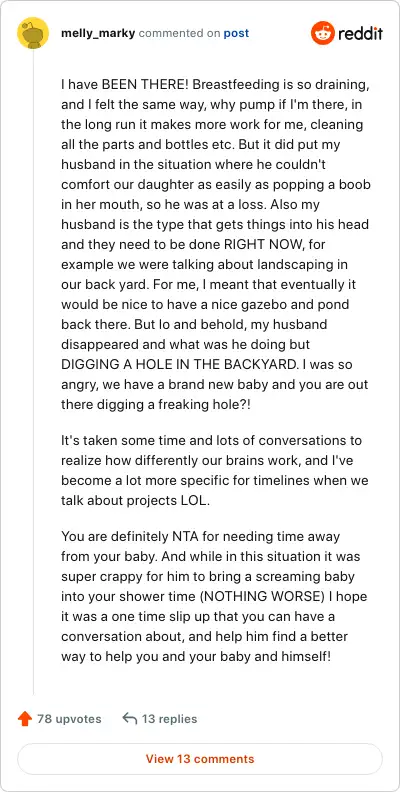The width and height of the screenshot is (400, 792).
Task: Click the reddit wordmark text
Action: [x=360, y=33]
